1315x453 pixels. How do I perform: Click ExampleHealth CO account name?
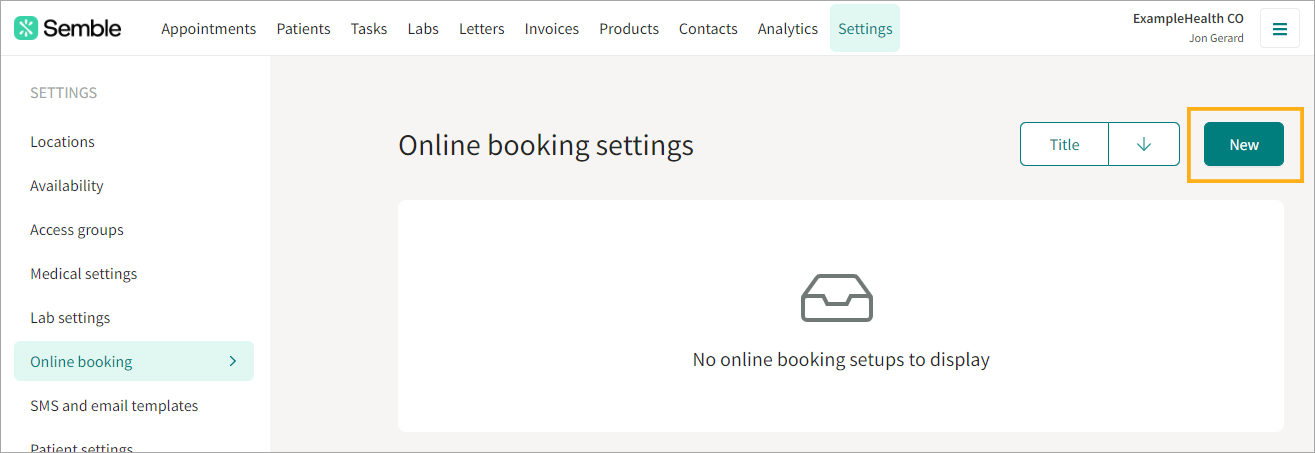click(1188, 18)
